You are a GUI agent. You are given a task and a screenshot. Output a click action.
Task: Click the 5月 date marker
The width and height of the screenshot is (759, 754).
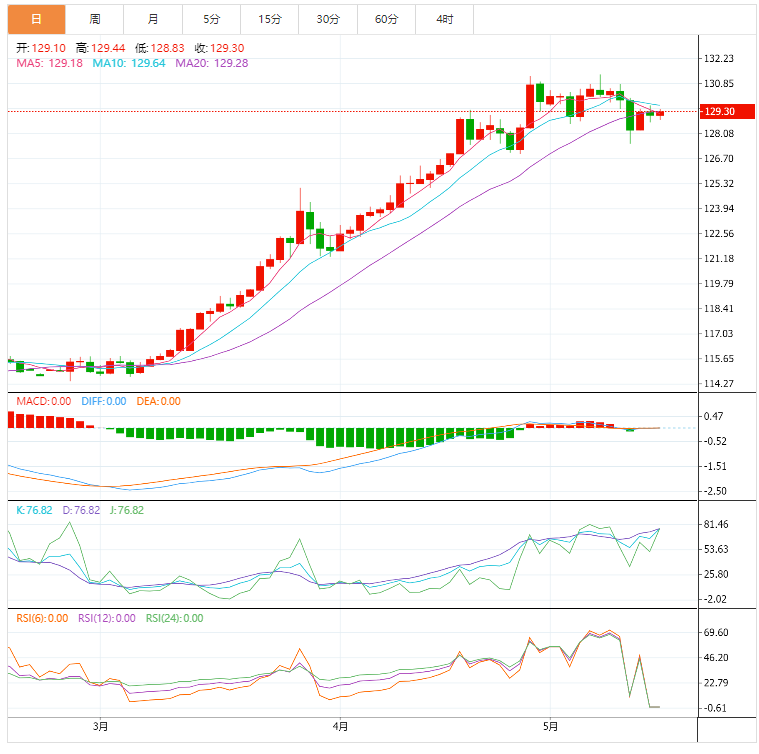(550, 726)
